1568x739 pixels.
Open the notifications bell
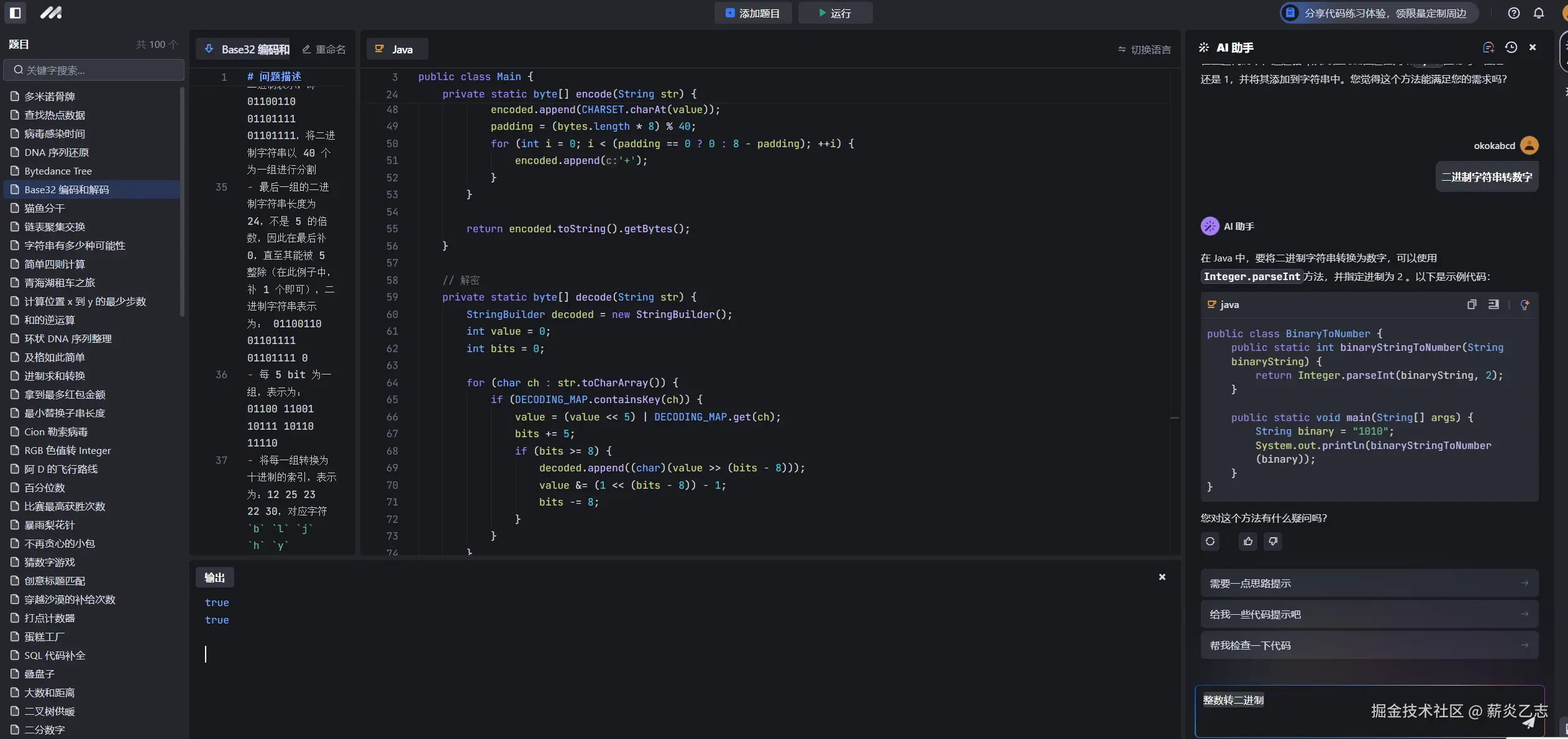point(1539,13)
